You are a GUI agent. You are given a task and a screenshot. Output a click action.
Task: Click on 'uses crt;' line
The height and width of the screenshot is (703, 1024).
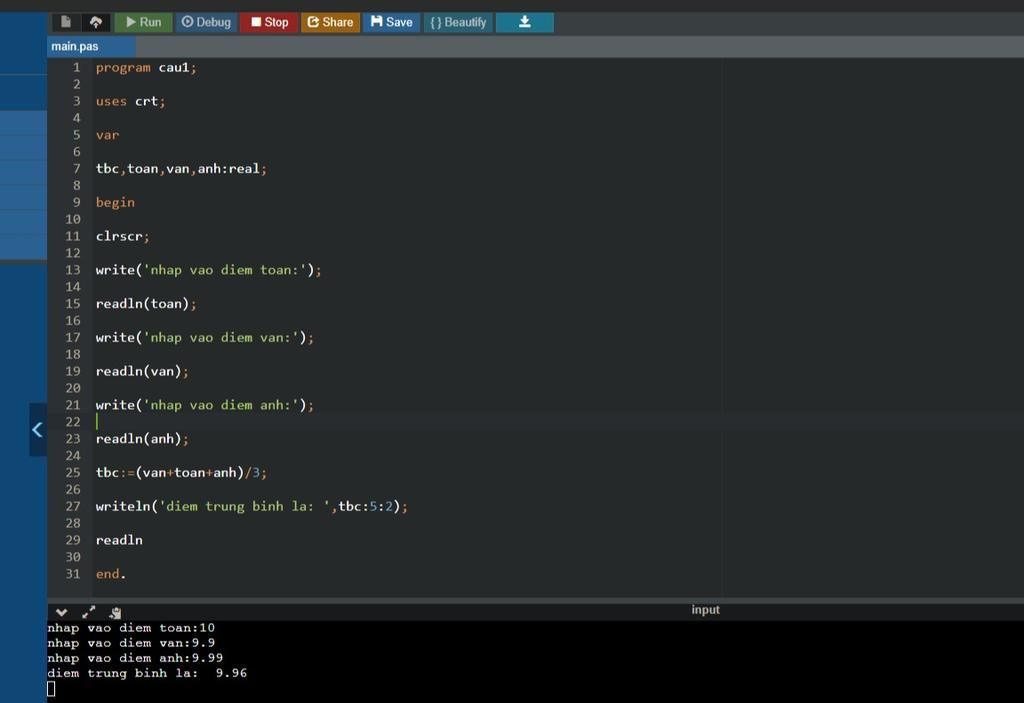[131, 101]
